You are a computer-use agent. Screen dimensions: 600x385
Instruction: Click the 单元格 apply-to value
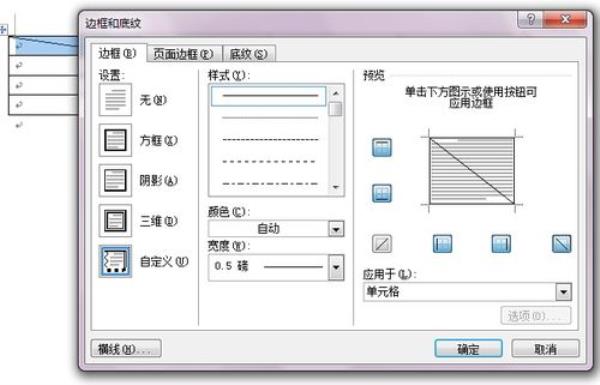click(x=383, y=292)
